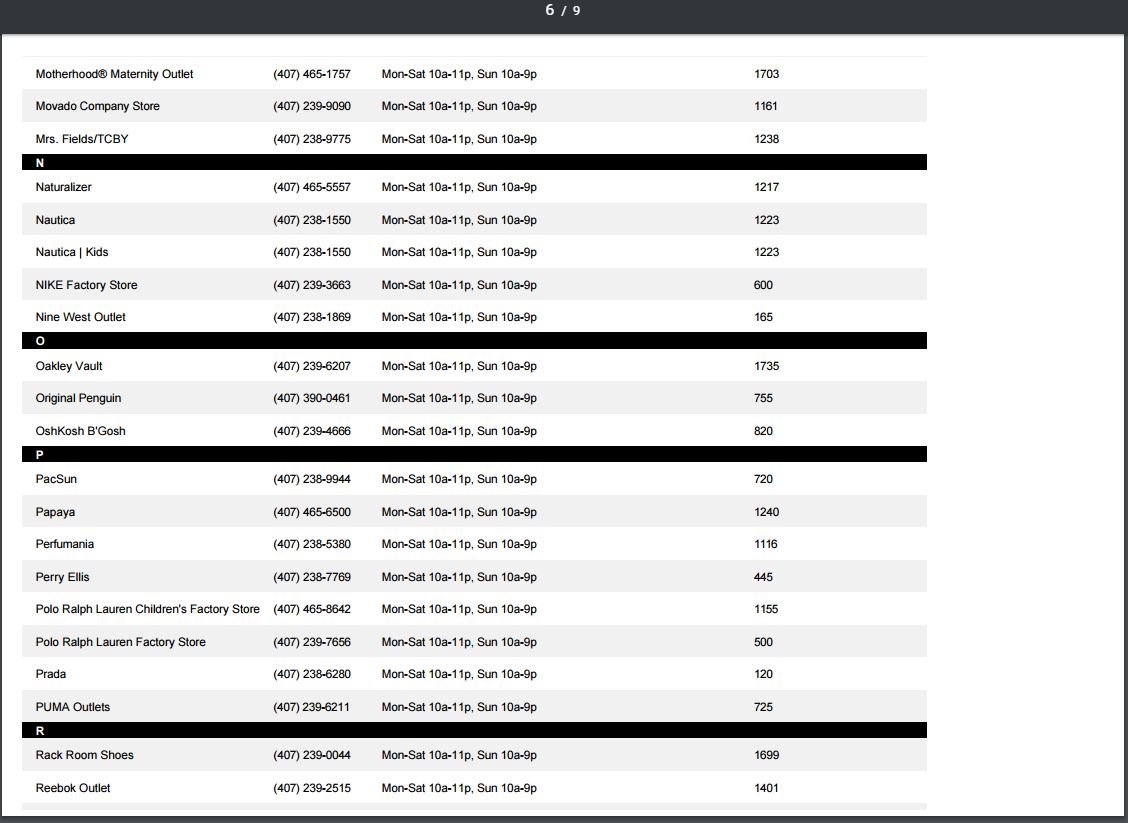Viewport: 1128px width, 823px height.
Task: Select the Oakley Vault store entry
Action: click(69, 366)
